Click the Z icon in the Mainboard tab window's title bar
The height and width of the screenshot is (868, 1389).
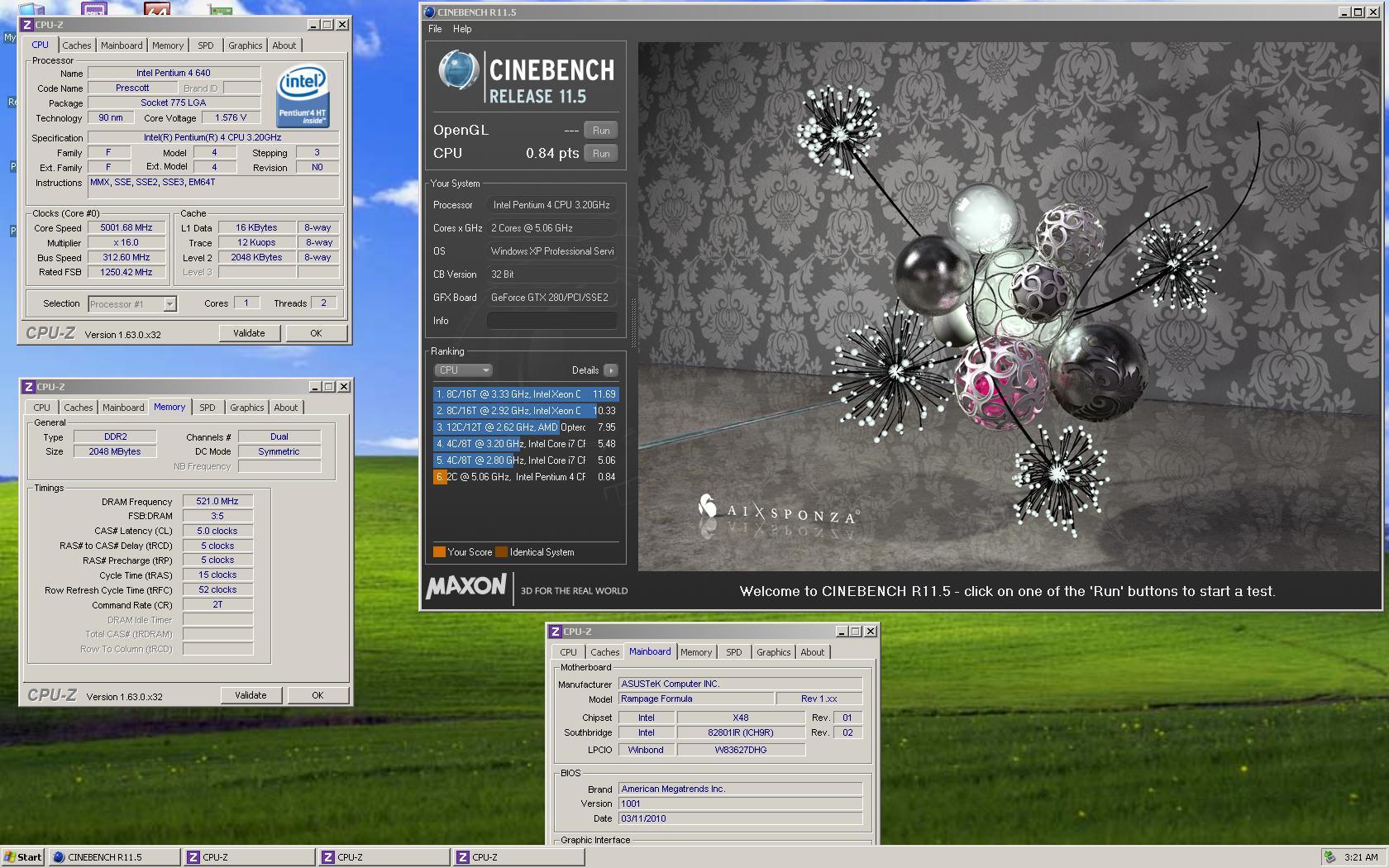coord(556,632)
